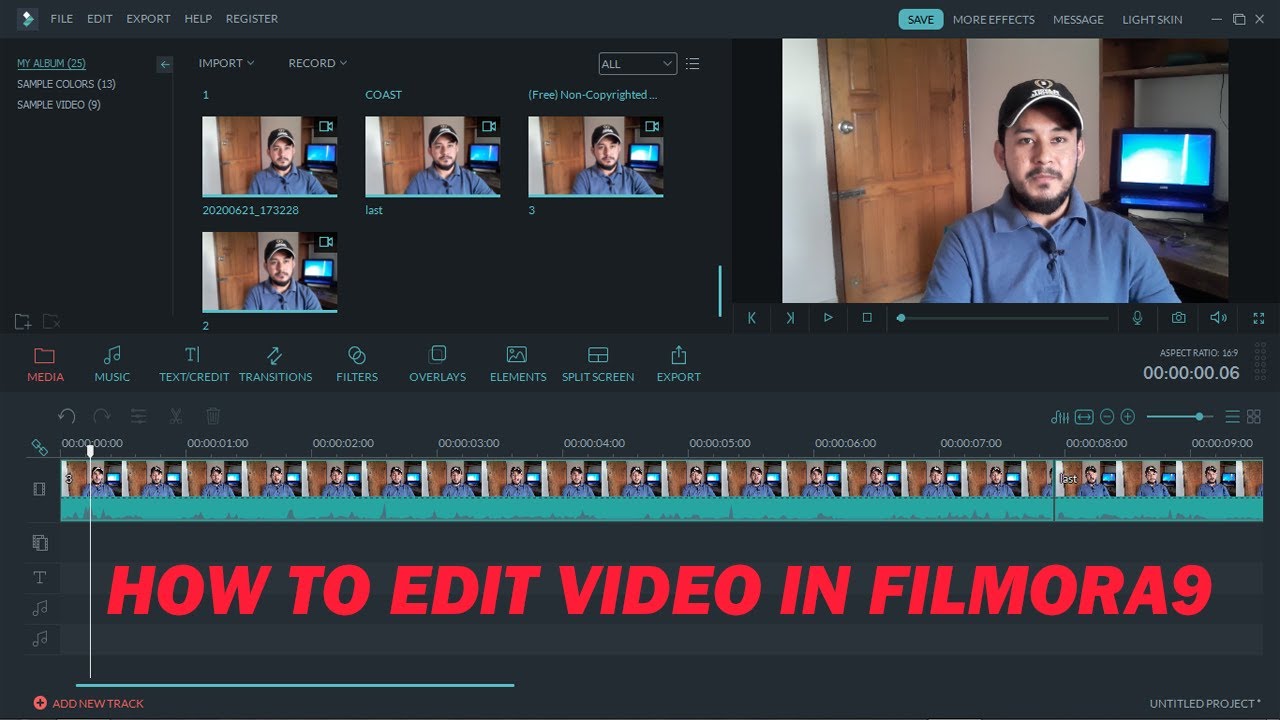Click the preview progress slider
Image resolution: width=1280 pixels, height=720 pixels.
pyautogui.click(x=1003, y=318)
